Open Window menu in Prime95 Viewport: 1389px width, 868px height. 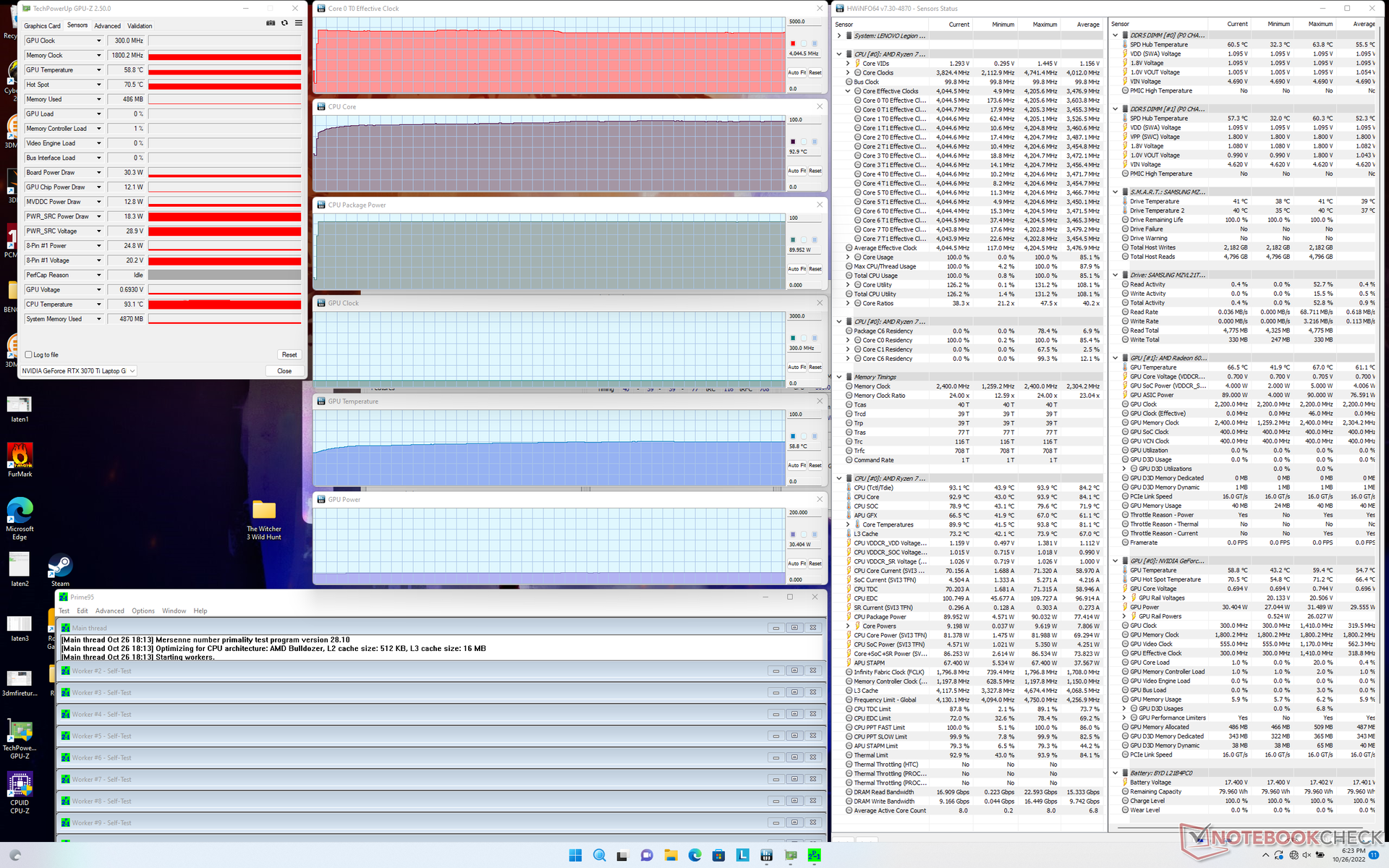tap(174, 610)
